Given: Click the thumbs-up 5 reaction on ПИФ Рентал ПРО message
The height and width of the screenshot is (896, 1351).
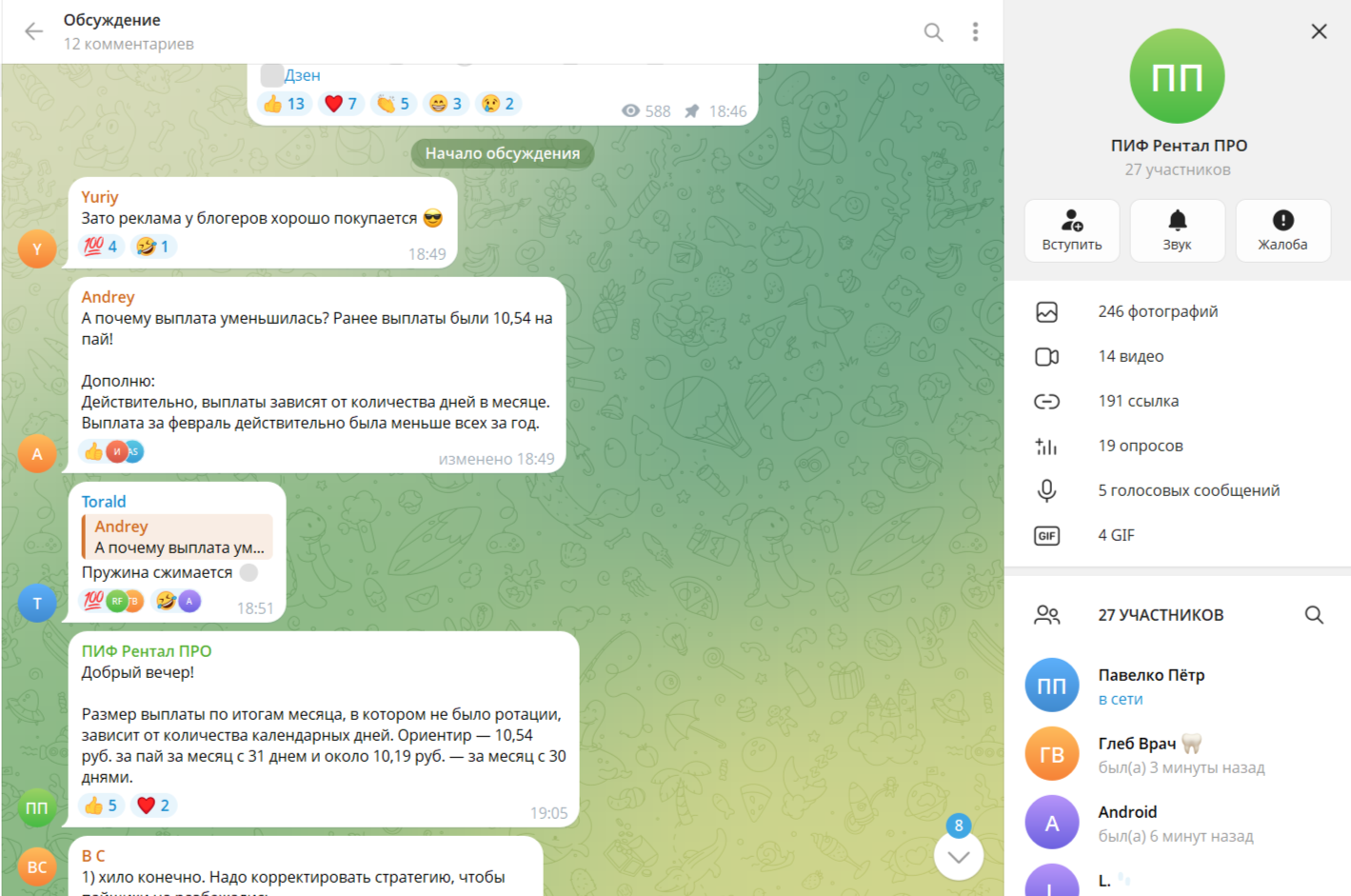Looking at the screenshot, I should coord(101,806).
